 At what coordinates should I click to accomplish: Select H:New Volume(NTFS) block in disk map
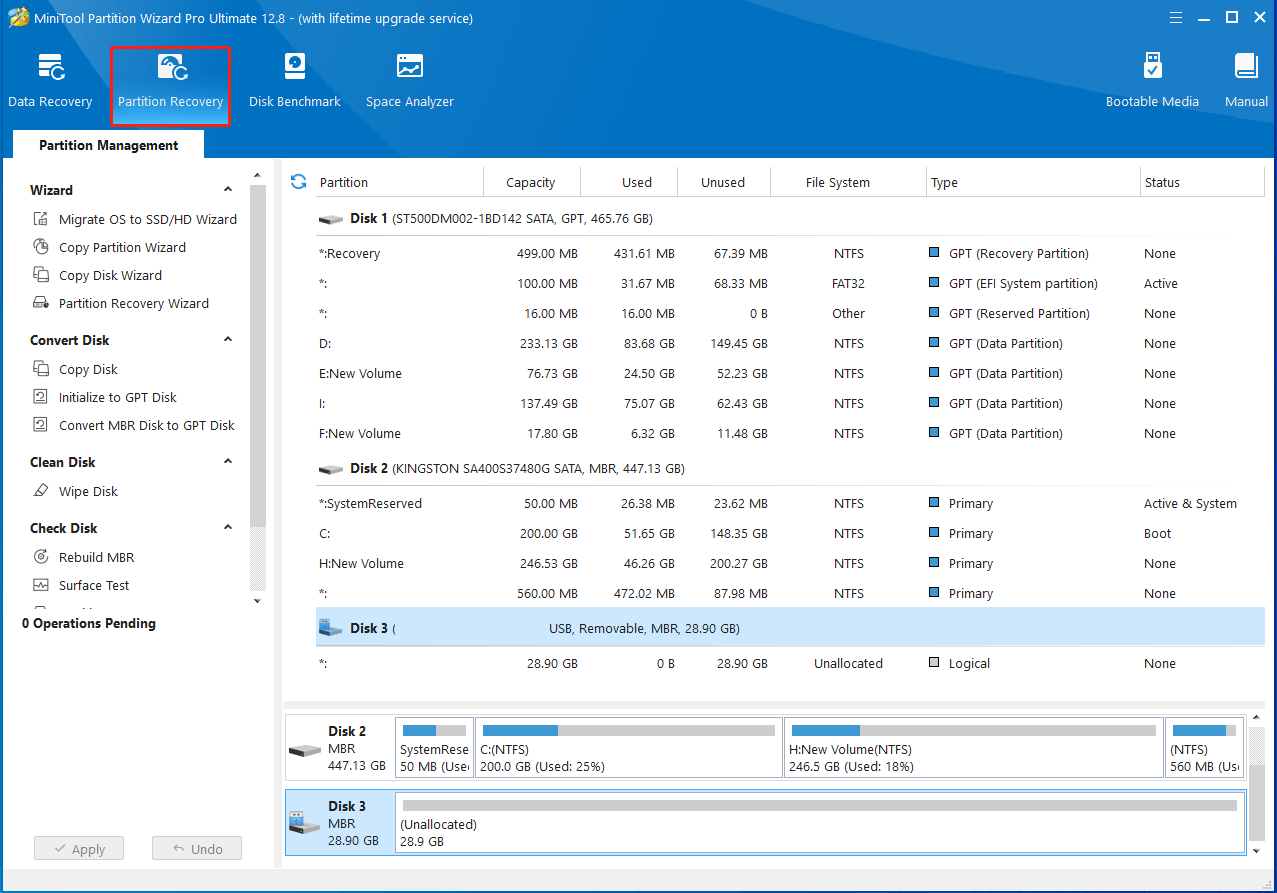973,747
